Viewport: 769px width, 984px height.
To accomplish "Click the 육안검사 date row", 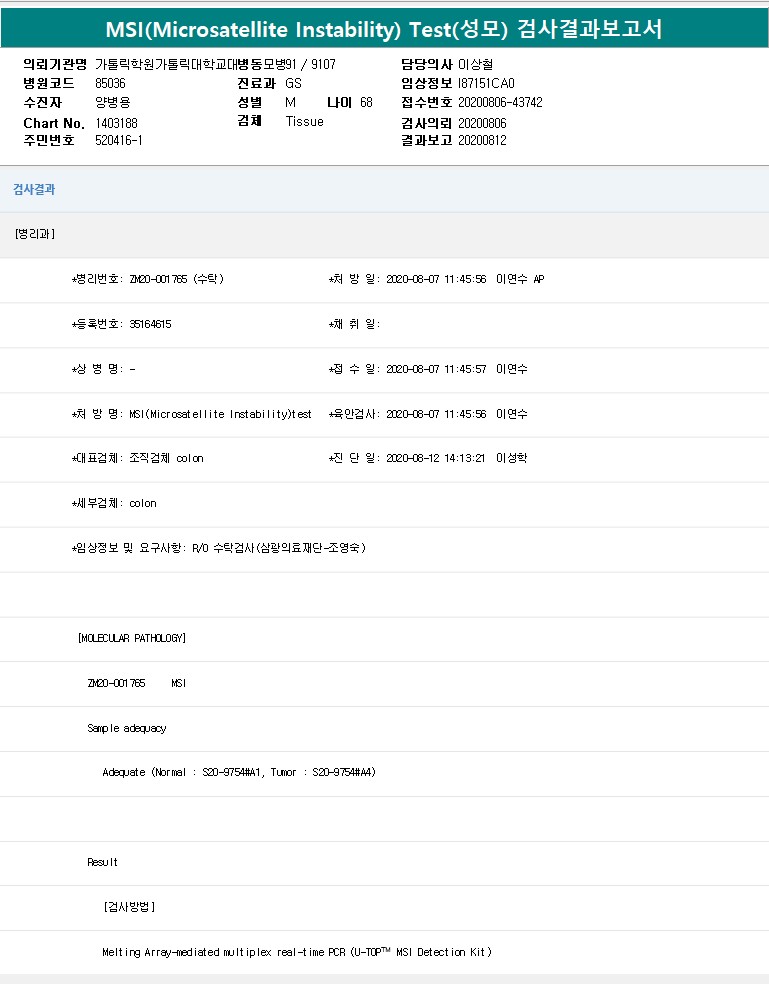I will [428, 414].
